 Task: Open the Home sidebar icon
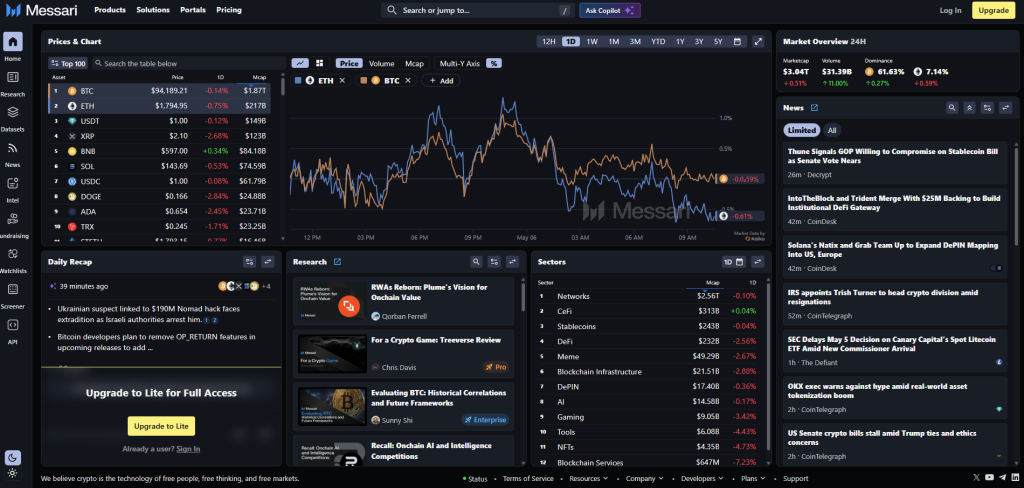[x=12, y=42]
